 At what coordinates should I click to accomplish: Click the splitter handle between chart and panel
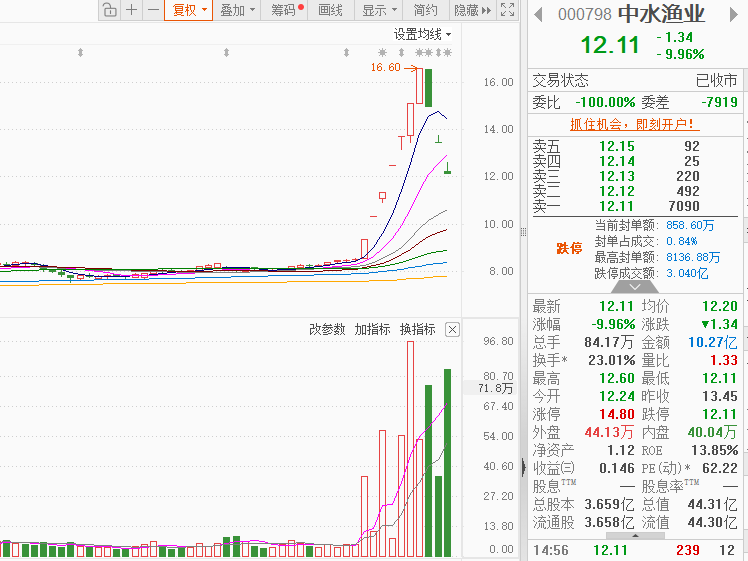[523, 232]
